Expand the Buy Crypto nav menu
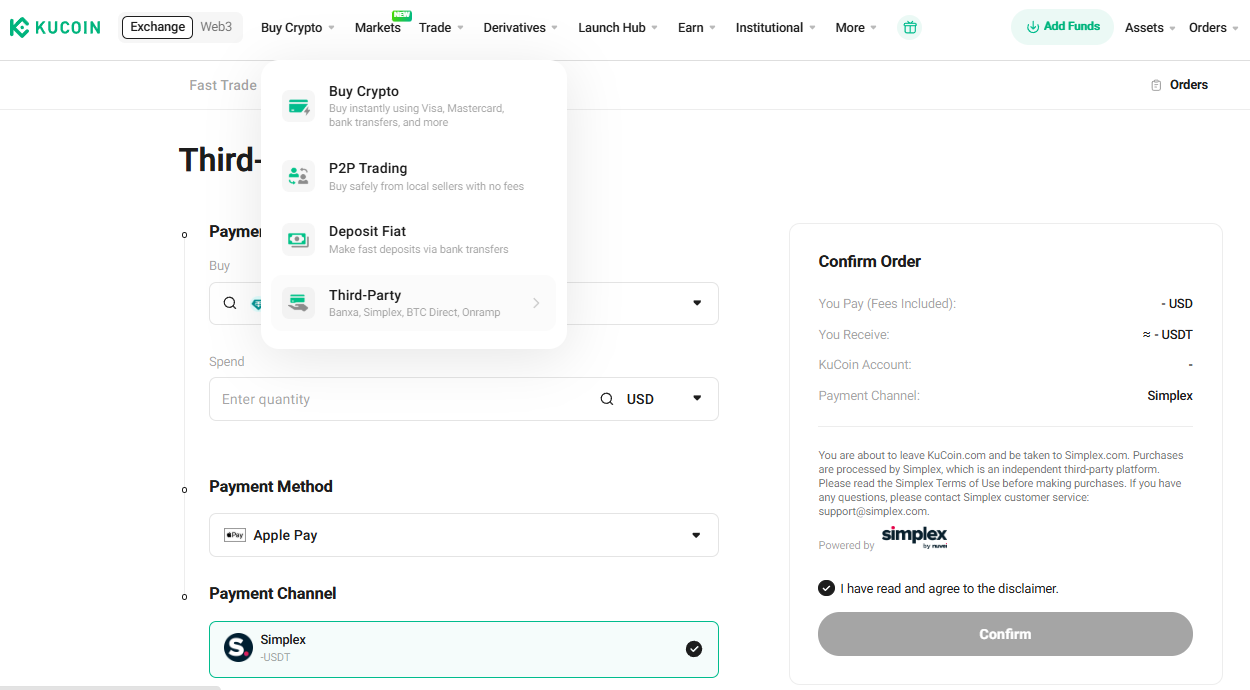The width and height of the screenshot is (1250, 690). click(297, 28)
